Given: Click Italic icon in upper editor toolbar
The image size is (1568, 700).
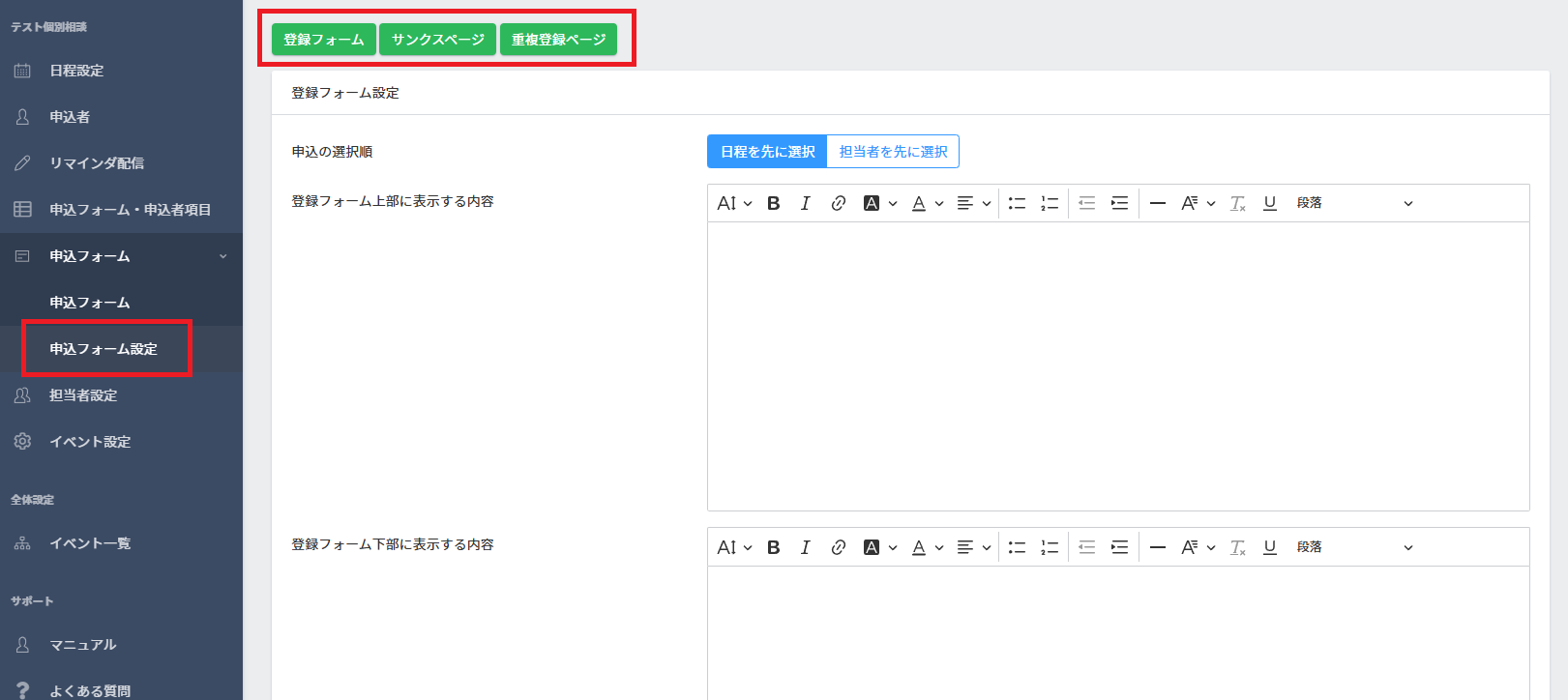Looking at the screenshot, I should click(x=805, y=203).
